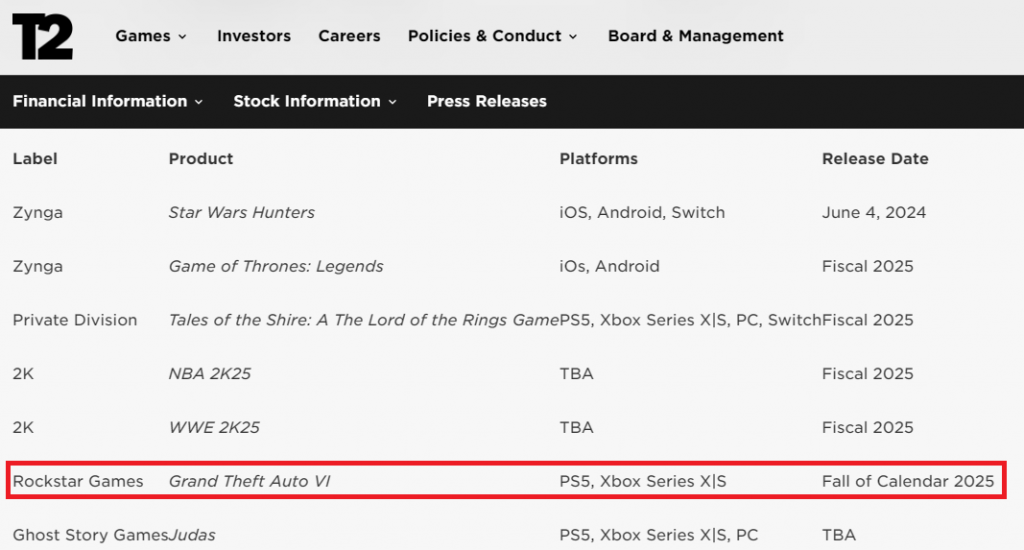Open the Investors page
This screenshot has height=550, width=1024.
254,36
